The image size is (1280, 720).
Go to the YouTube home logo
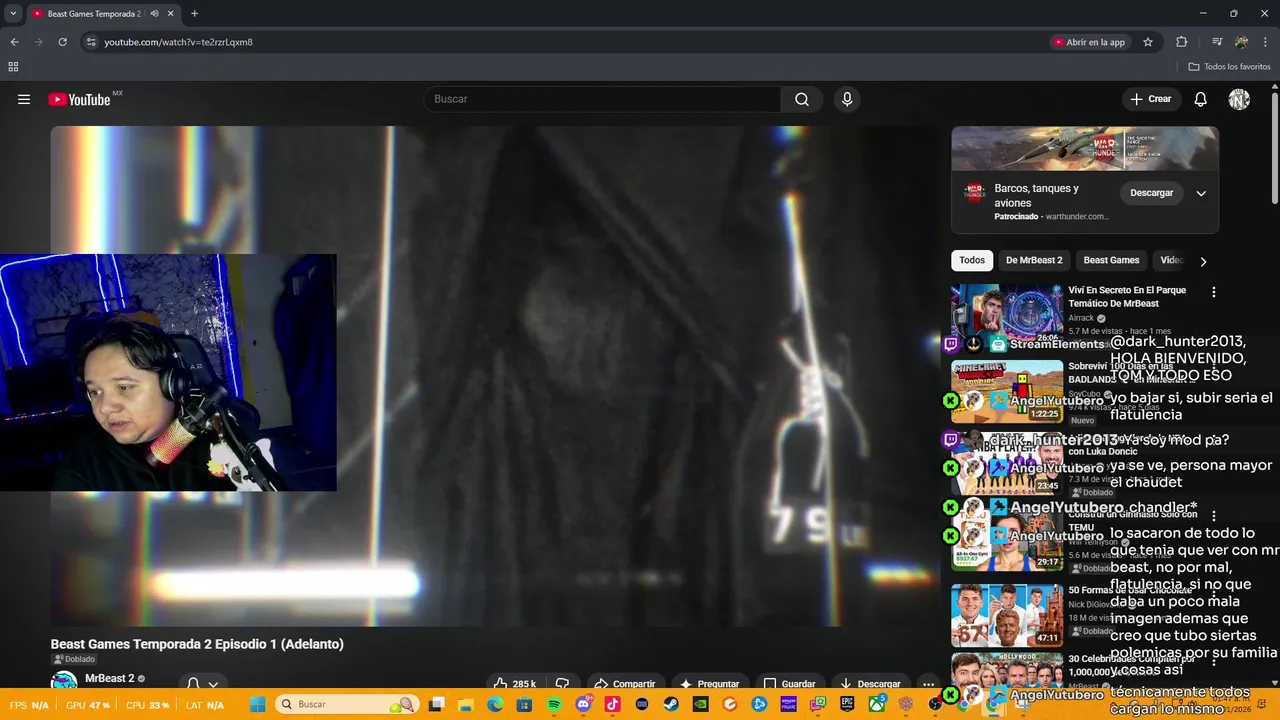[x=79, y=99]
